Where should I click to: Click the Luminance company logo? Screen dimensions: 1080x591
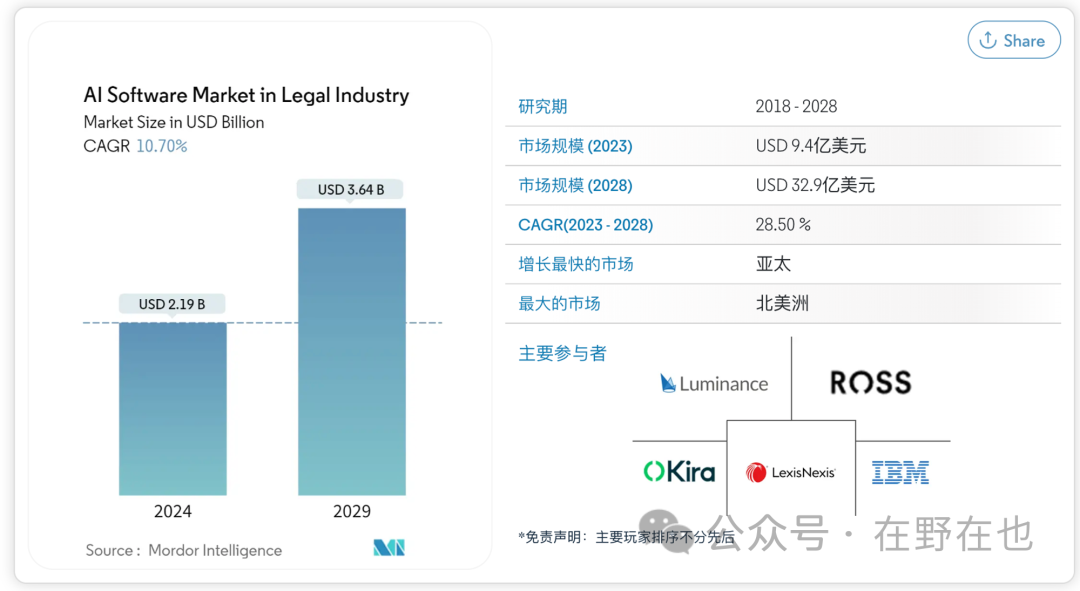714,384
